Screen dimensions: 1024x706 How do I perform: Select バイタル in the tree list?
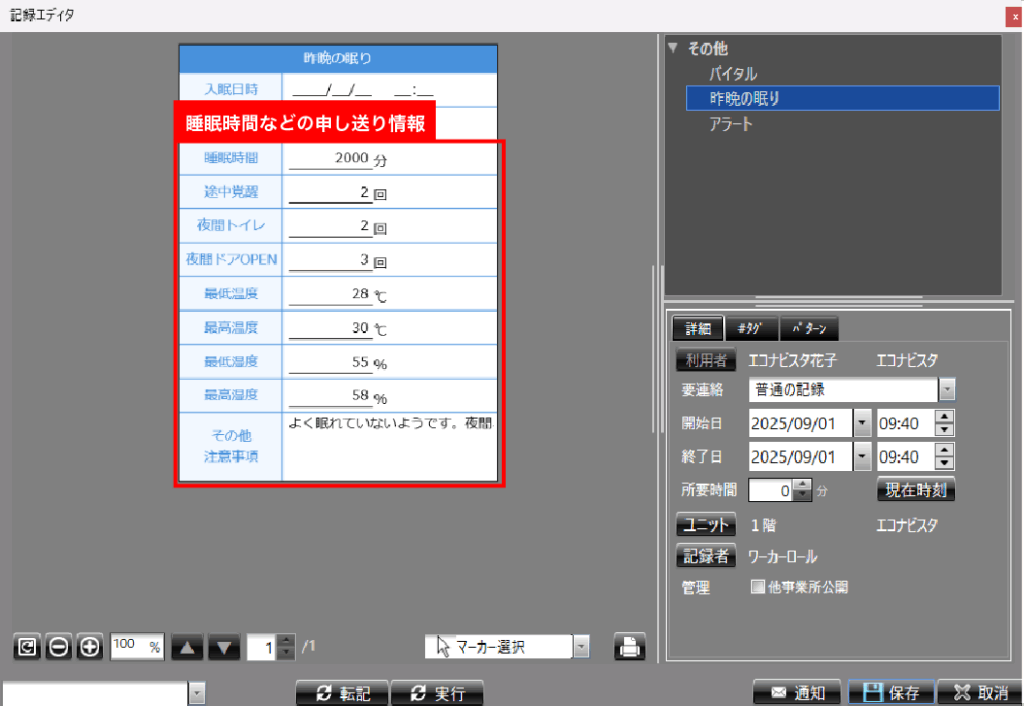(733, 73)
